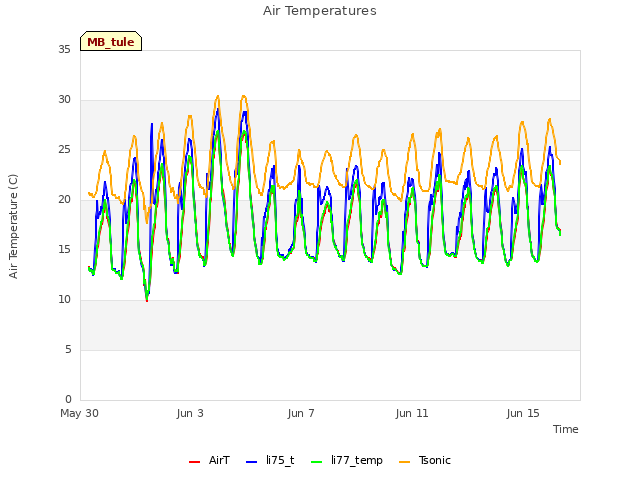Click the Tsonic legend label
640x480 pixels.
[435, 460]
